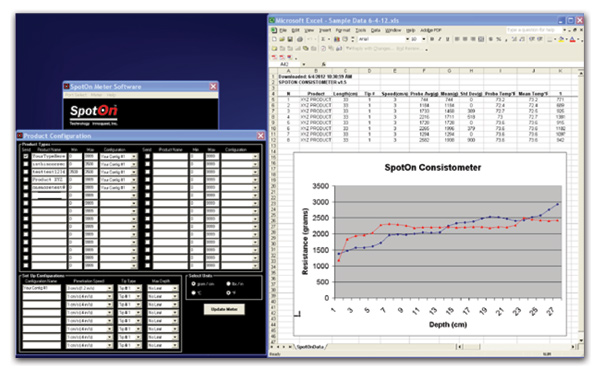Open Excel File menu
The image size is (600, 373).
[283, 30]
